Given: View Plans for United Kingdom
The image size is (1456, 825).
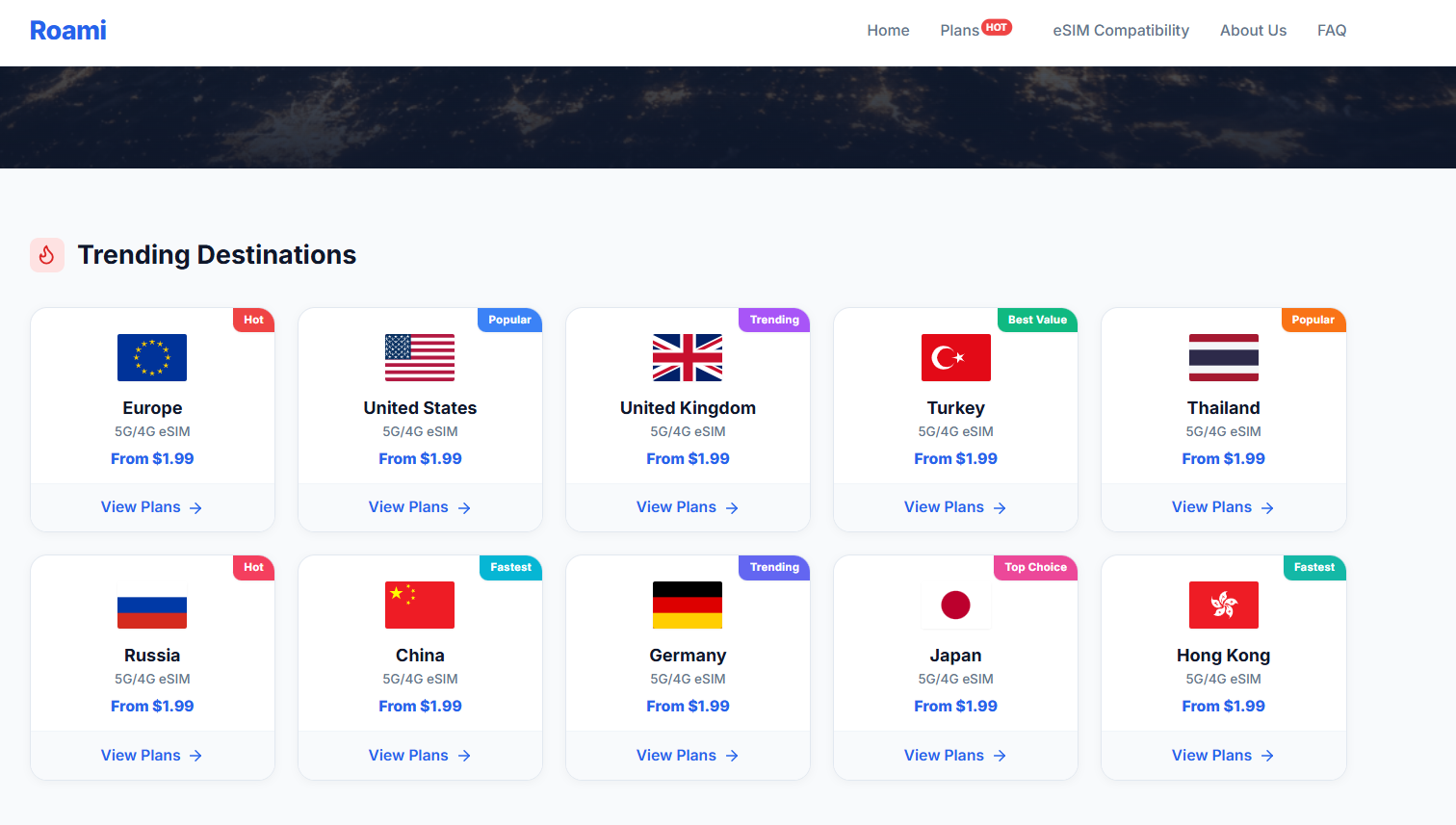Looking at the screenshot, I should pos(688,507).
